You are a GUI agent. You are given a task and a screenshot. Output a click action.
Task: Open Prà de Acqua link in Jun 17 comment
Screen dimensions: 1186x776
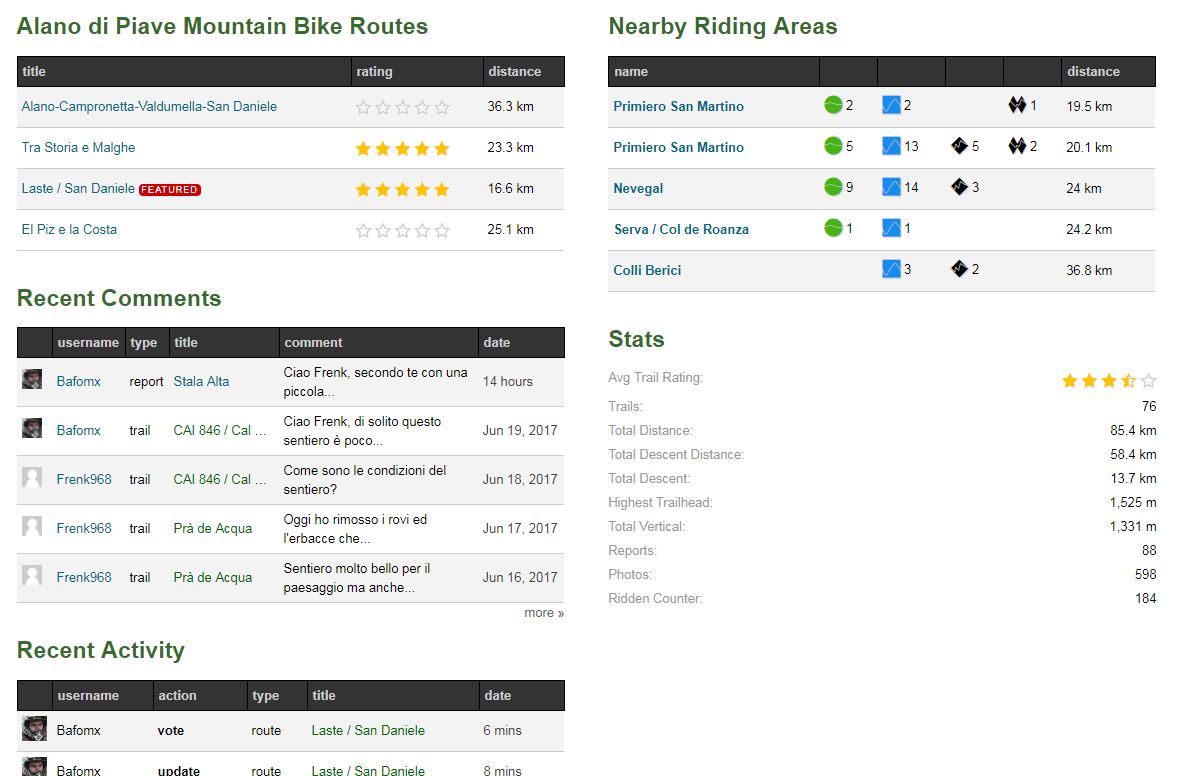click(213, 529)
